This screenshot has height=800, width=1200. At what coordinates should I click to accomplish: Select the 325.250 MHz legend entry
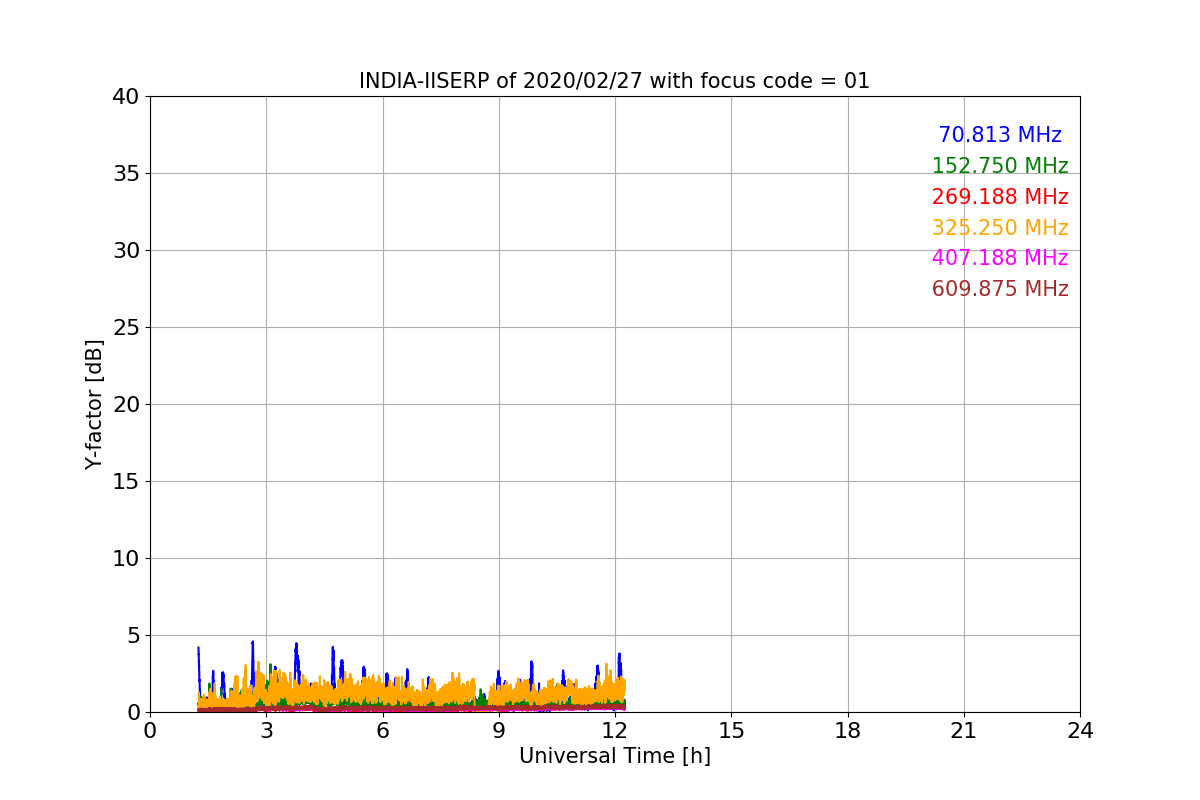(1000, 228)
